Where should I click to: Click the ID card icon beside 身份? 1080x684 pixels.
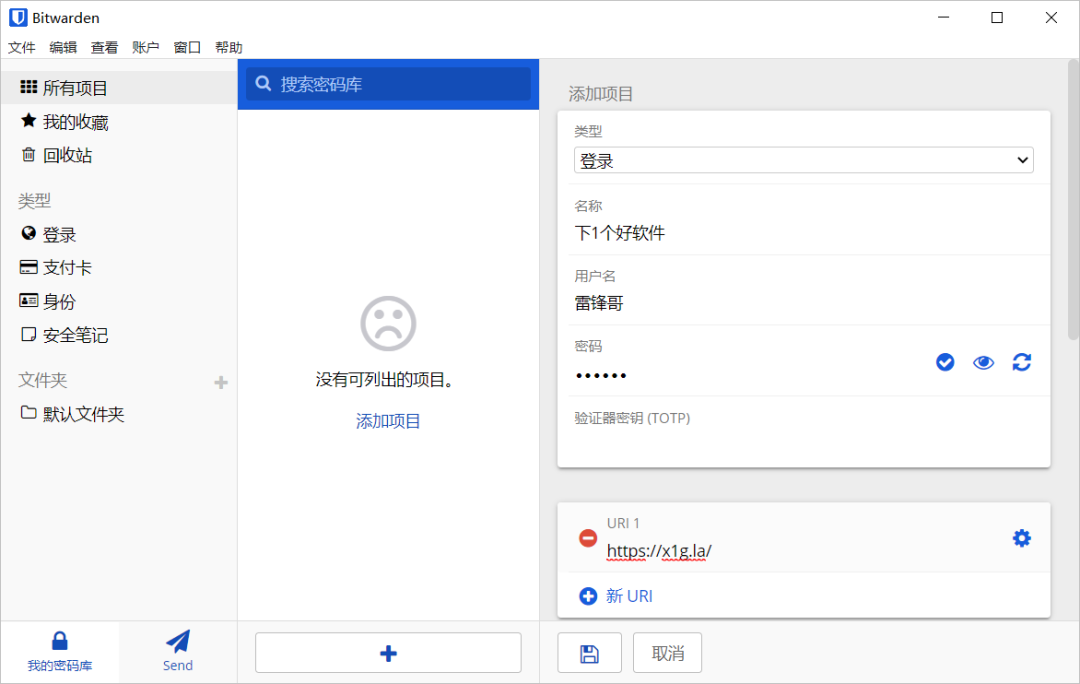pyautogui.click(x=28, y=300)
